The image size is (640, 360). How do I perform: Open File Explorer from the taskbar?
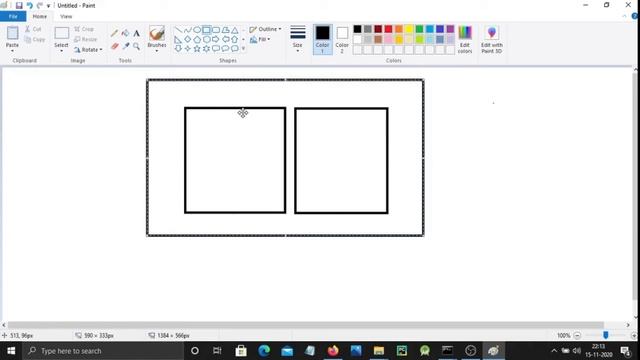[x=379, y=351]
